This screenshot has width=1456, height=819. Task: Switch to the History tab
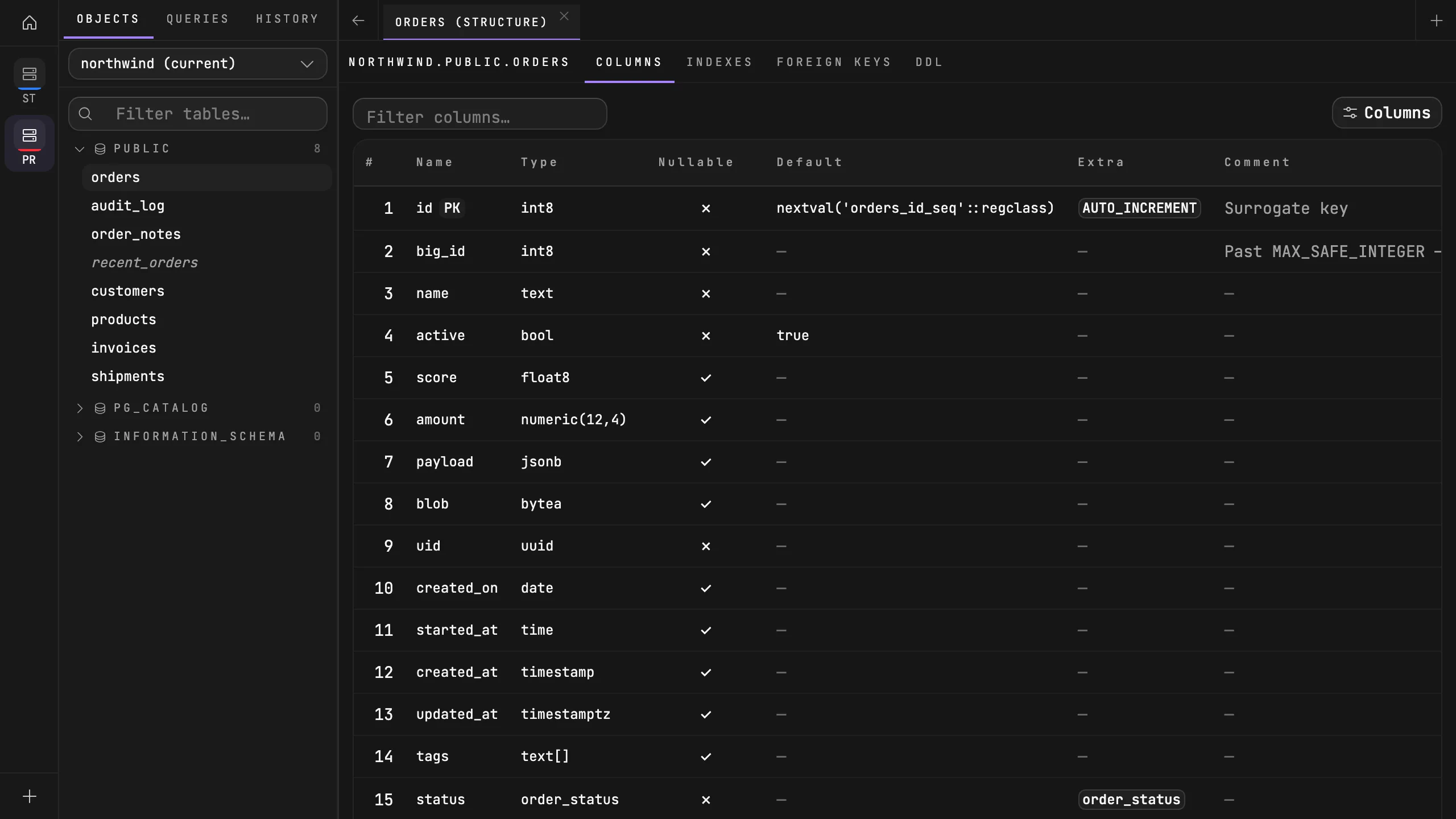click(287, 19)
